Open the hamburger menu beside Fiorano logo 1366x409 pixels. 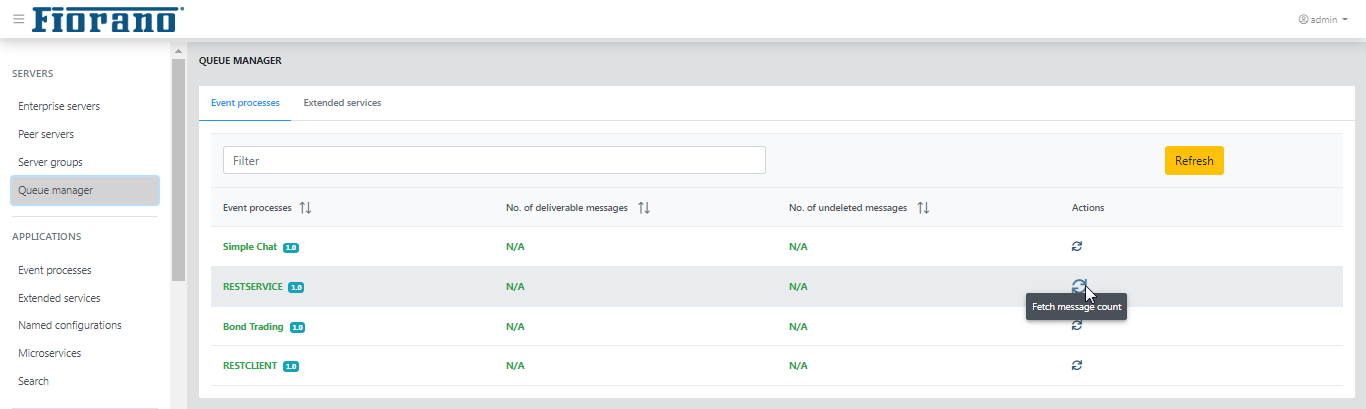(x=18, y=19)
